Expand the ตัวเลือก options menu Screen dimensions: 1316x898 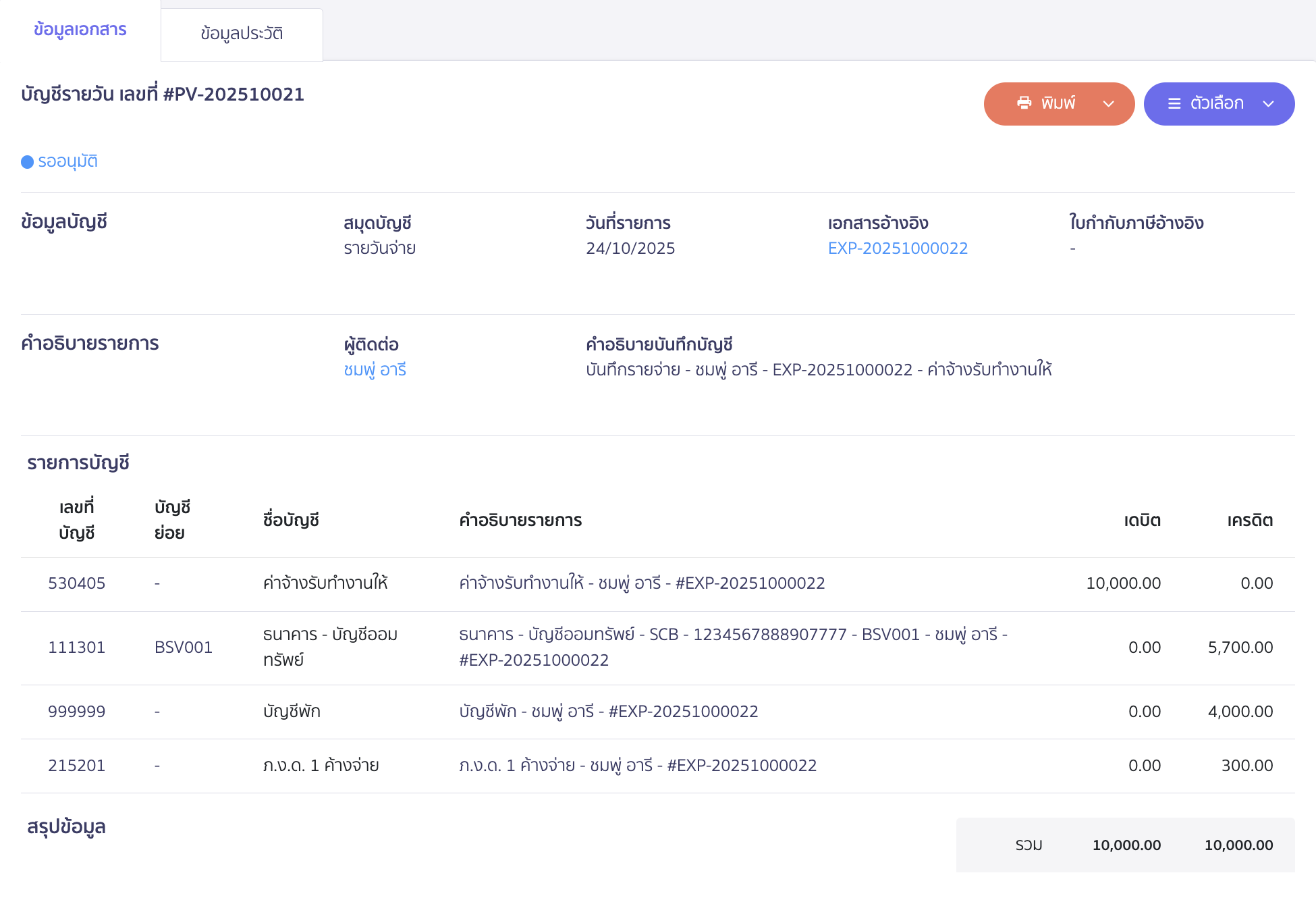click(x=1268, y=104)
